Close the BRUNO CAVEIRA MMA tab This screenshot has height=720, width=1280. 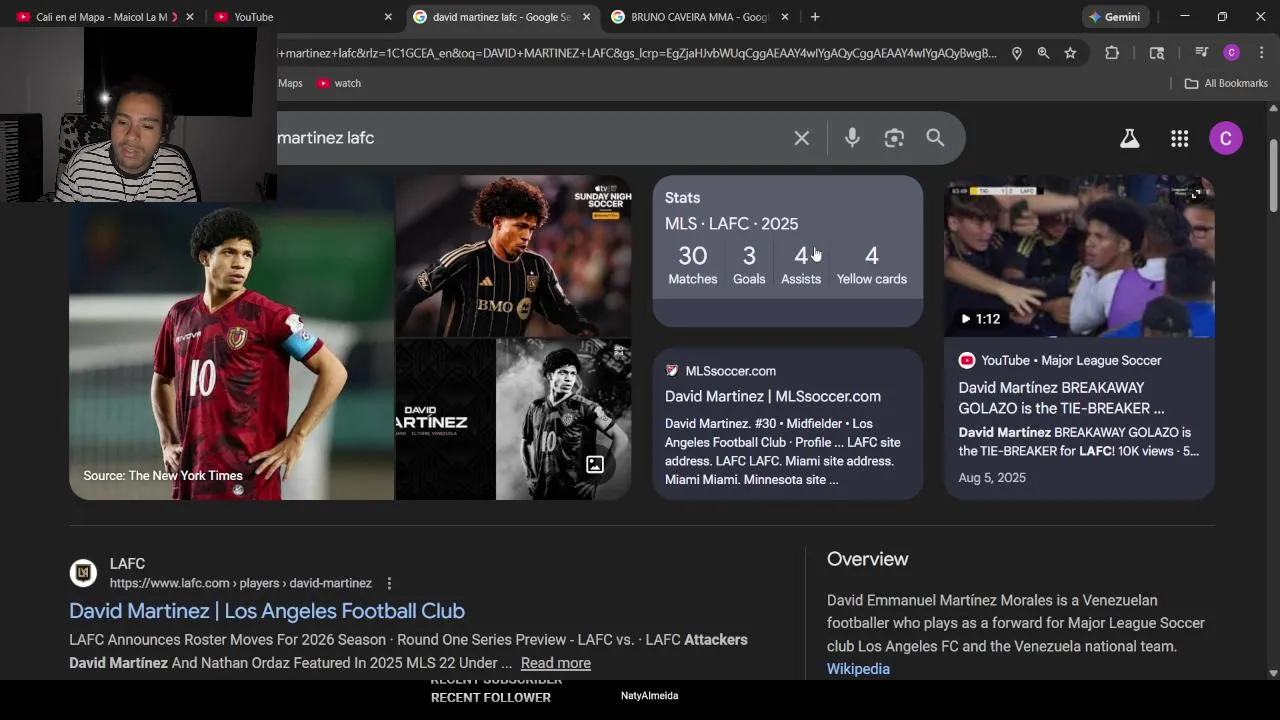(784, 17)
